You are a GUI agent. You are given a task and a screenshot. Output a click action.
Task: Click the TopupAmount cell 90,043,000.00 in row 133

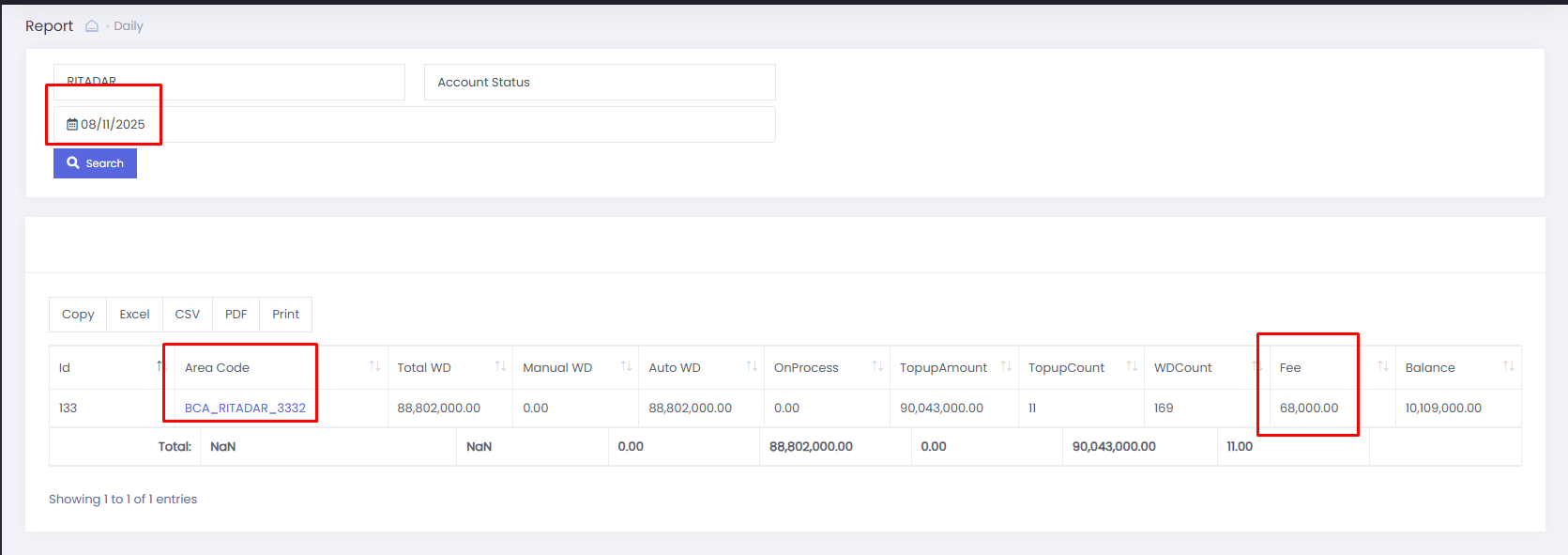pos(941,409)
